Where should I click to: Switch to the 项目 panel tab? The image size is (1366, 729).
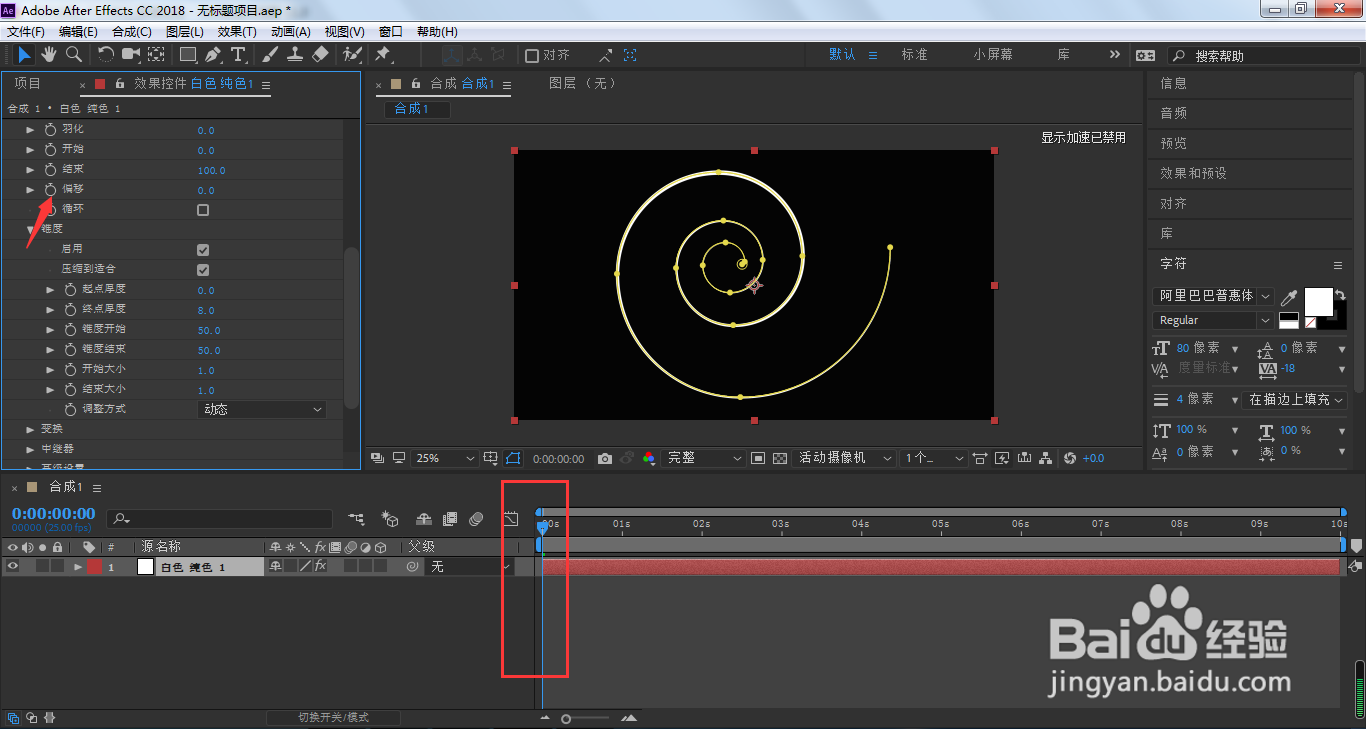pyautogui.click(x=28, y=83)
